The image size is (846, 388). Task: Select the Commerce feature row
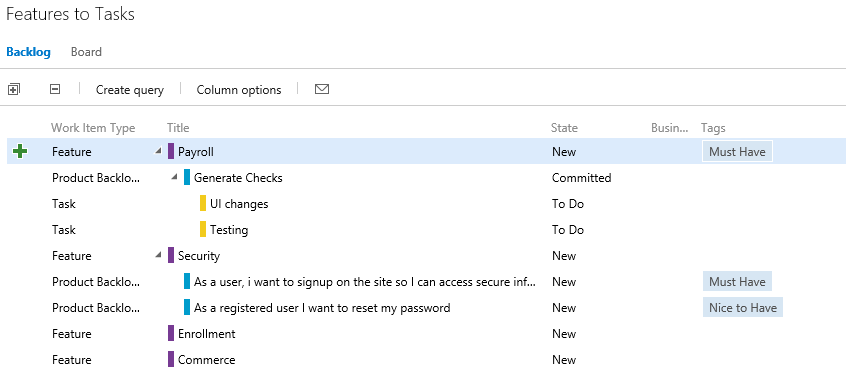423,359
